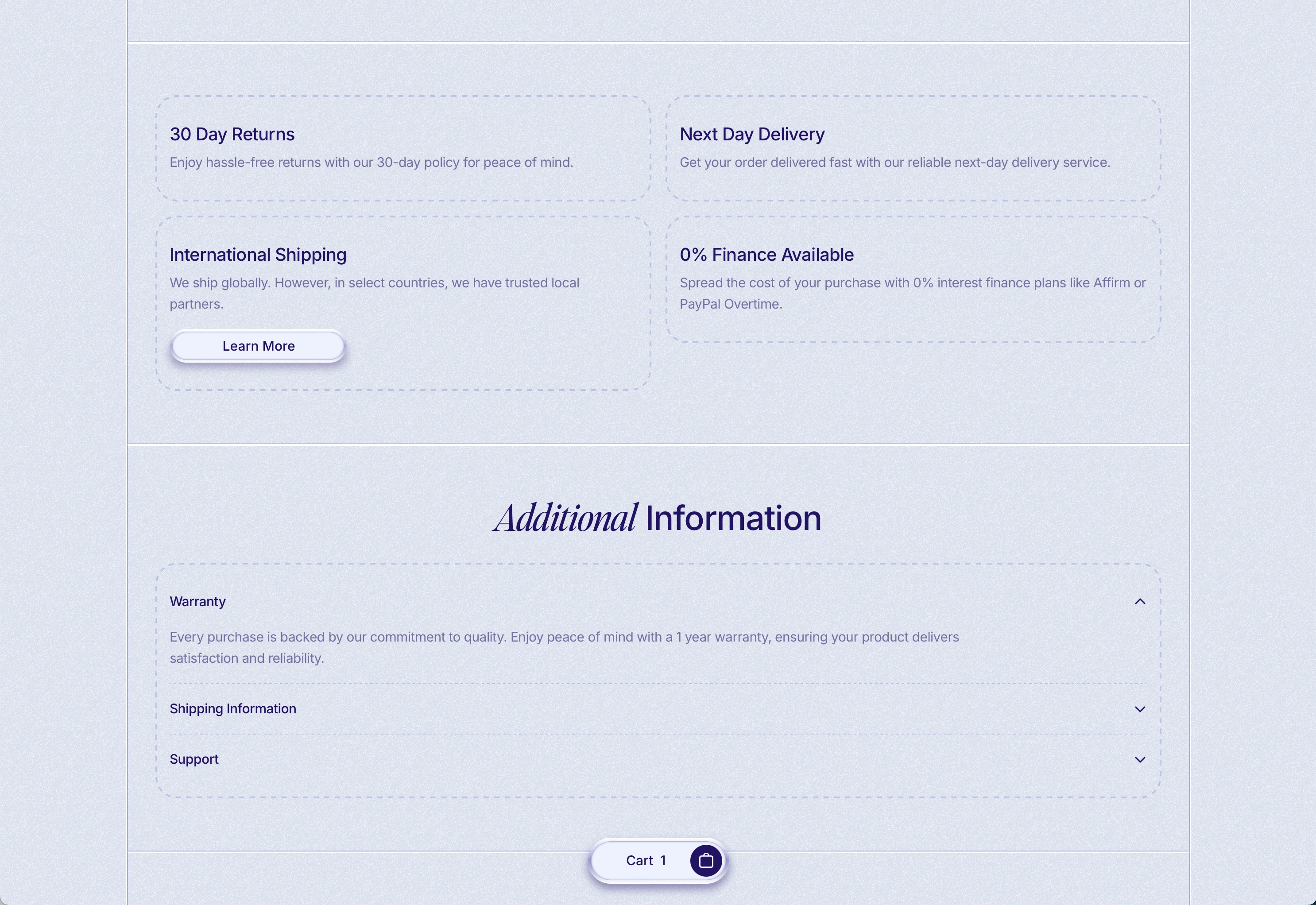Open the shopping bag cart icon
Viewport: 1316px width, 905px height.
click(x=705, y=861)
